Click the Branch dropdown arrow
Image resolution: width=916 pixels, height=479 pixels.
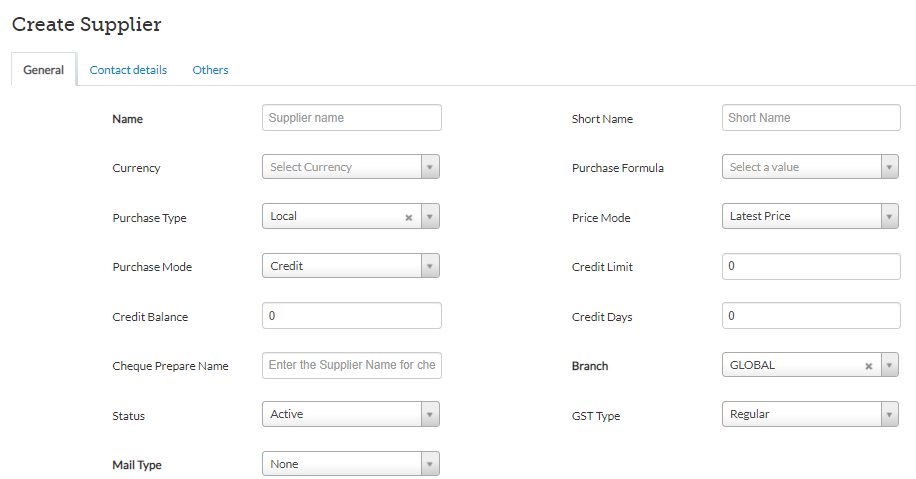[x=889, y=366]
